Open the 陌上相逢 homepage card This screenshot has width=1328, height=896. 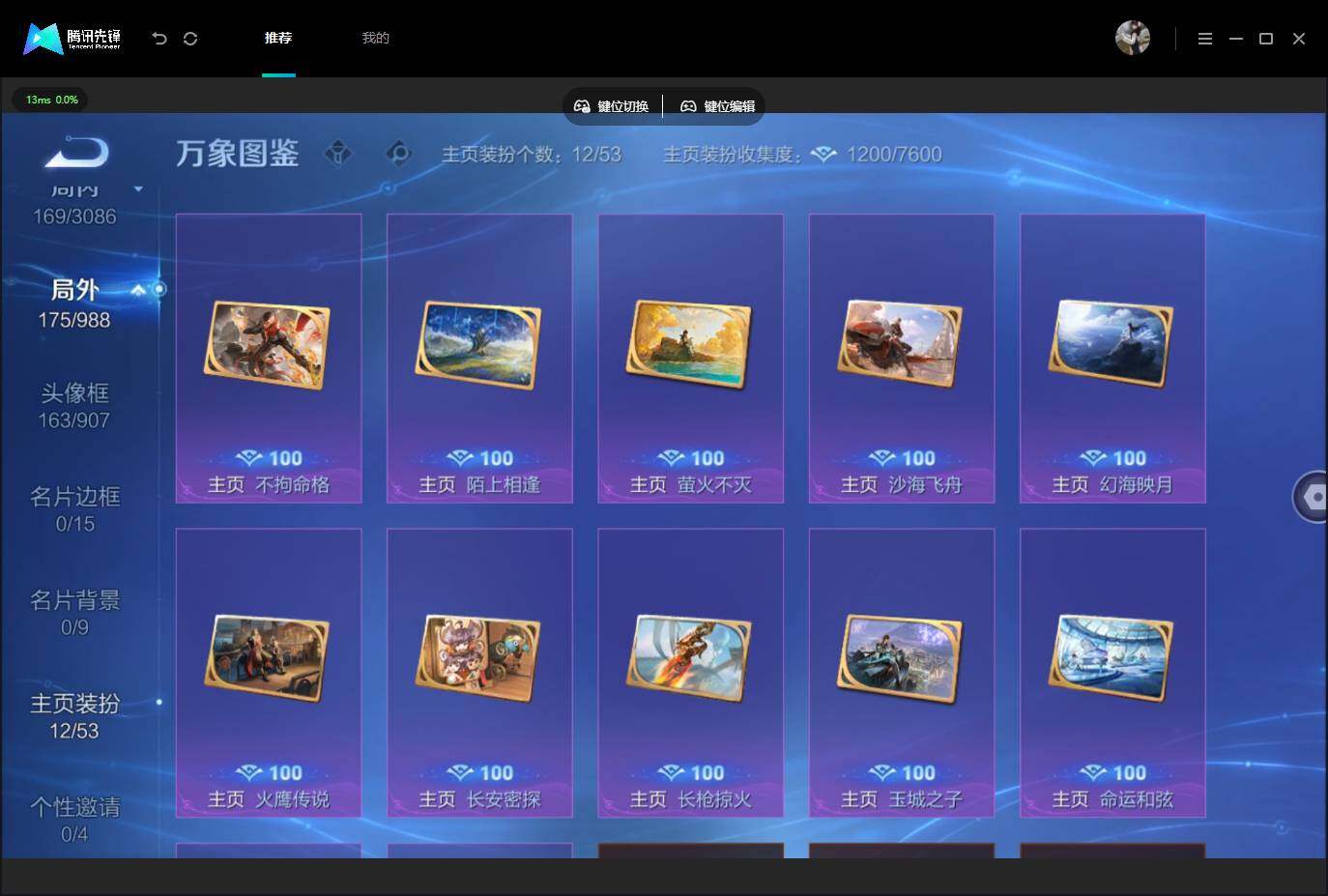point(479,359)
